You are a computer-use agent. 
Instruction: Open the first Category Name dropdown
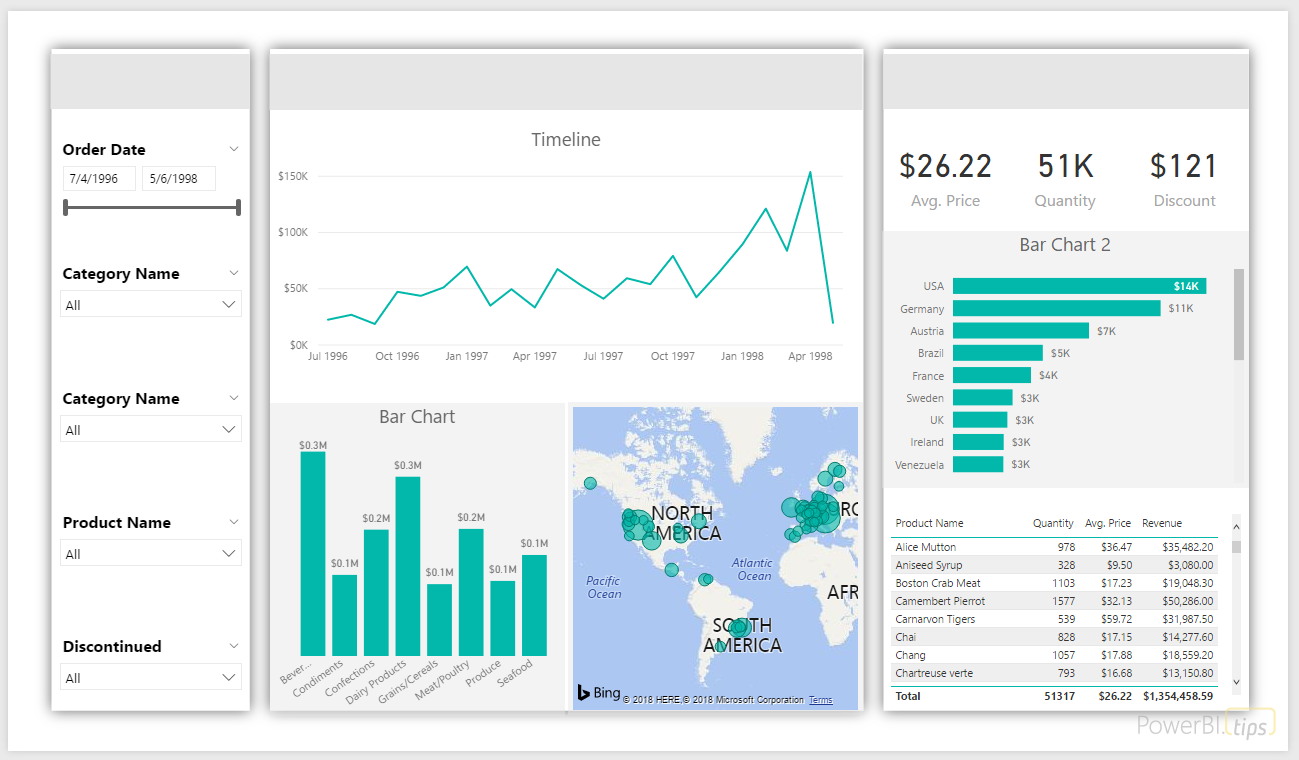pos(151,305)
